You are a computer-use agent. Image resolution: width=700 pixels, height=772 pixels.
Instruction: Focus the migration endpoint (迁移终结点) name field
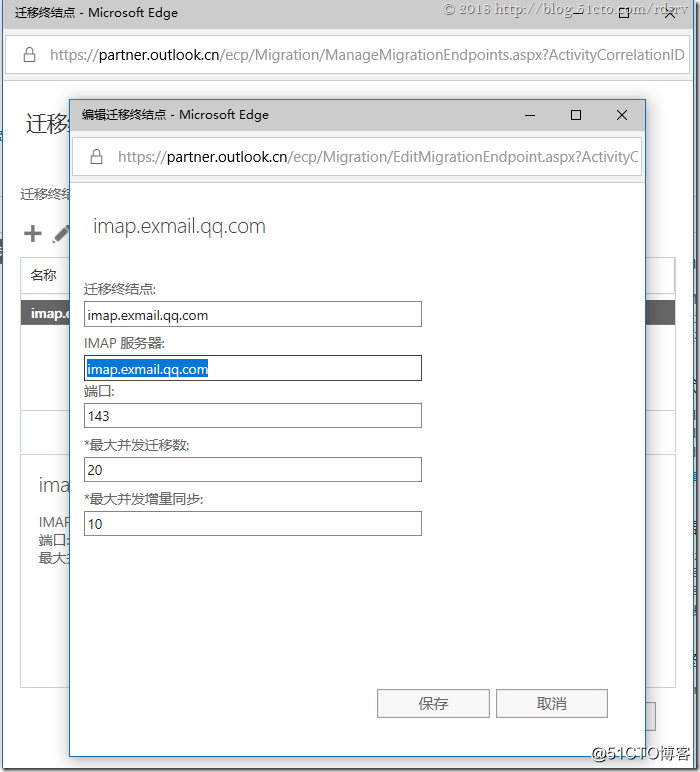pyautogui.click(x=253, y=314)
